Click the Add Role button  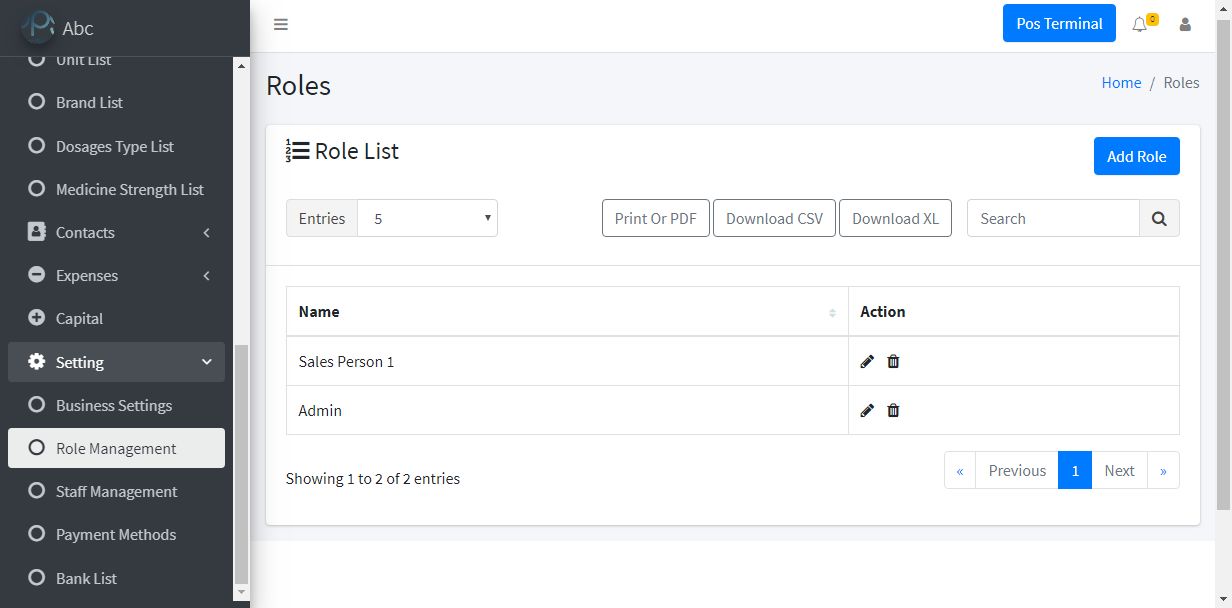point(1136,156)
